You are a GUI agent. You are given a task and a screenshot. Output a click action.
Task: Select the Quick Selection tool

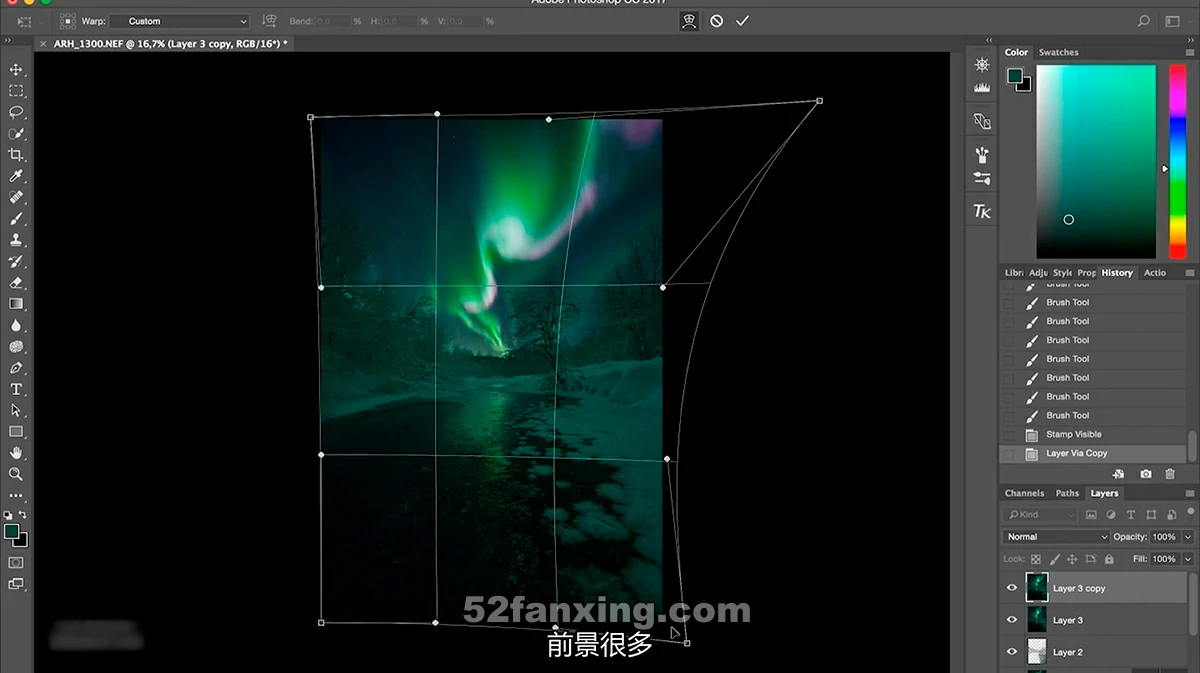(16, 133)
